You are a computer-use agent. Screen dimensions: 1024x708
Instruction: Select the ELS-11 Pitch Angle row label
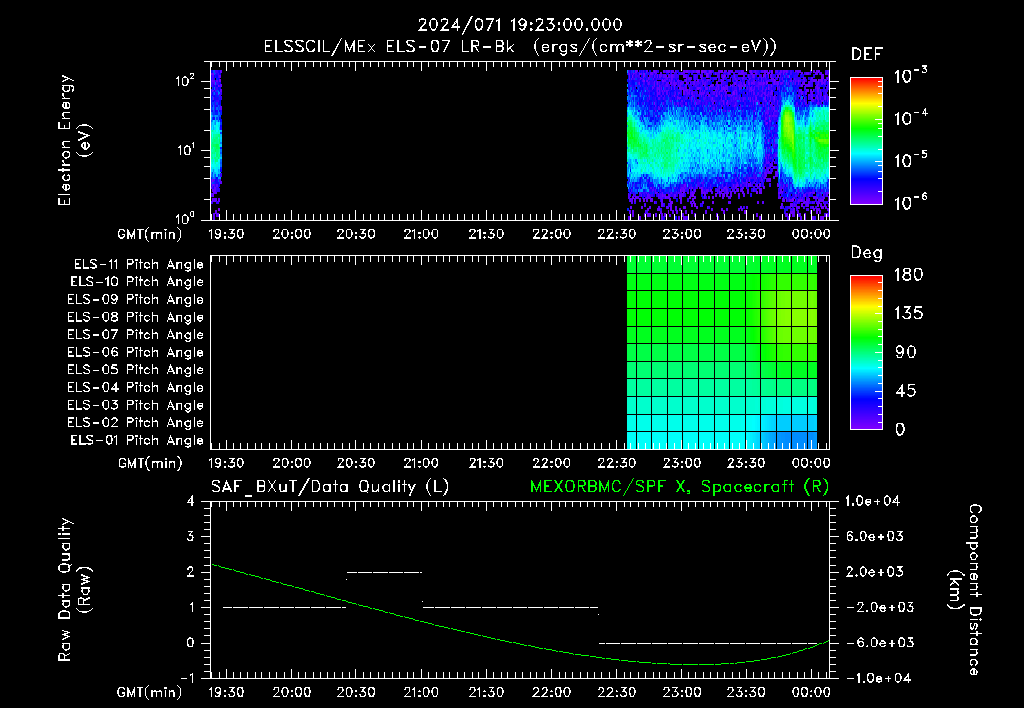138,265
